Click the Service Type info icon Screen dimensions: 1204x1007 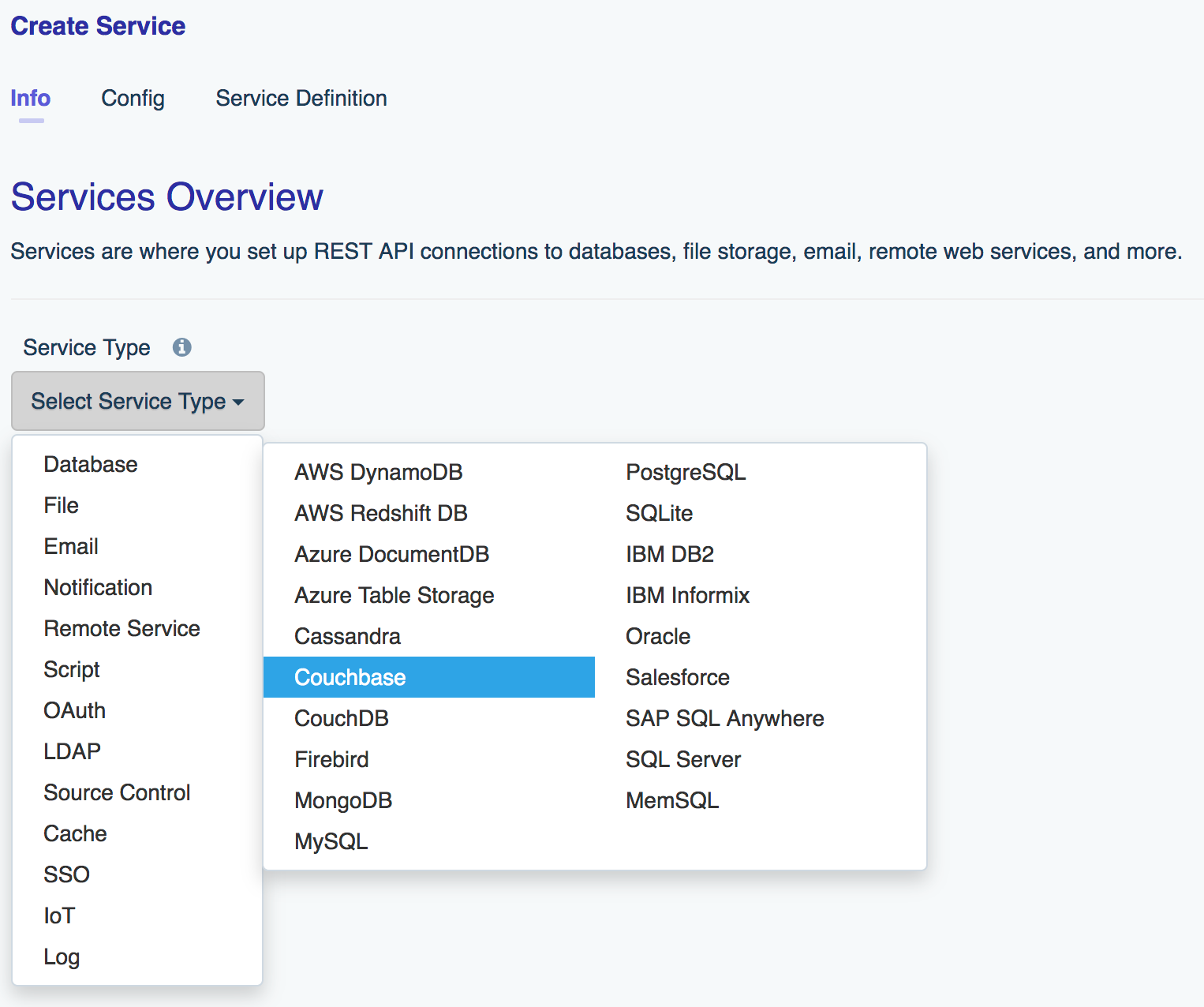click(x=182, y=347)
